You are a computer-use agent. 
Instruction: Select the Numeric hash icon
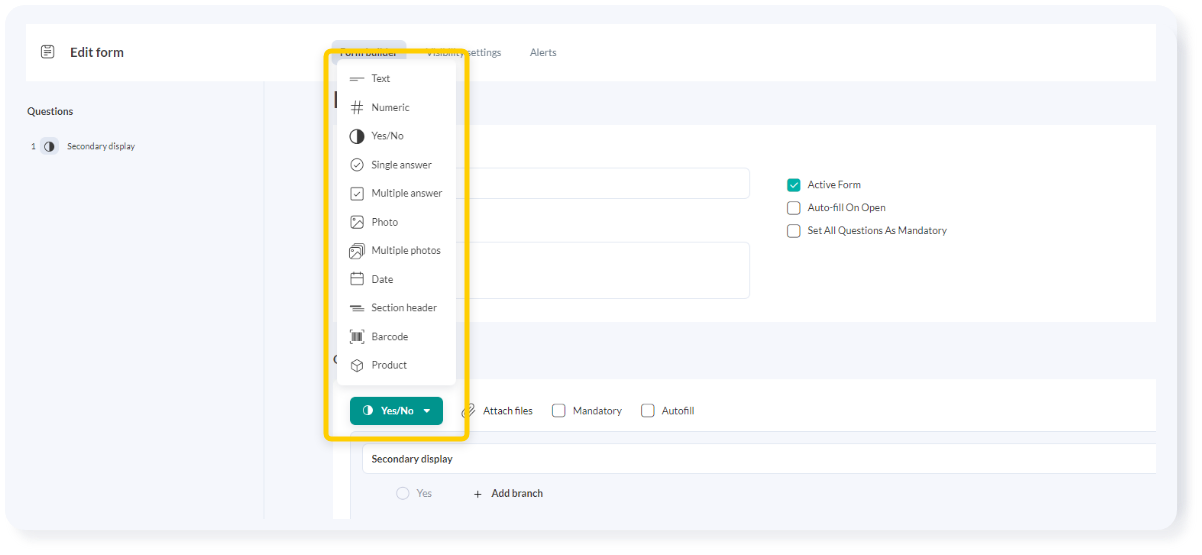(356, 108)
